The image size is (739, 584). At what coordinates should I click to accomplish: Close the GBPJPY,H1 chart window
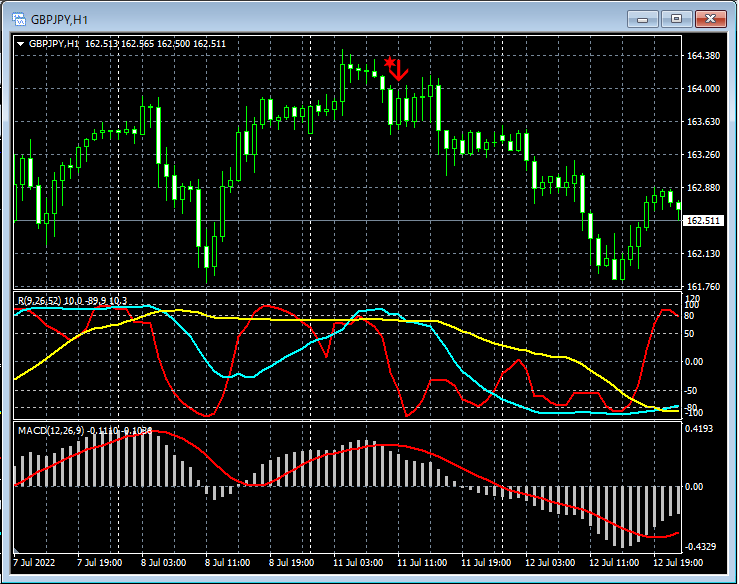[711, 18]
